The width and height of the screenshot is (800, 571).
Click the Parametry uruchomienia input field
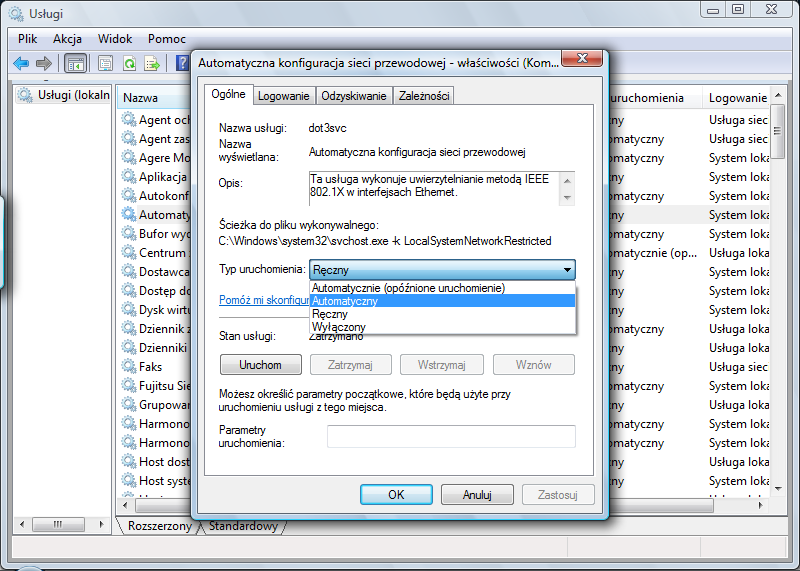pos(451,436)
